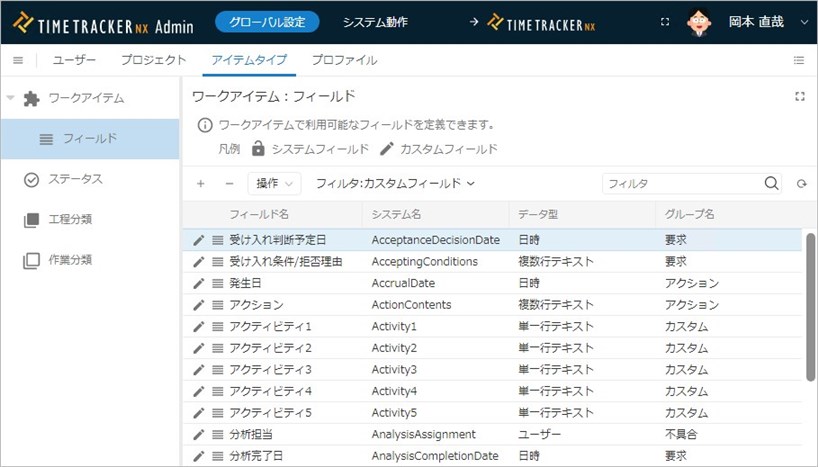Click drag handle icon on アクション row
Viewport: 818px width, 467px height.
point(217,305)
